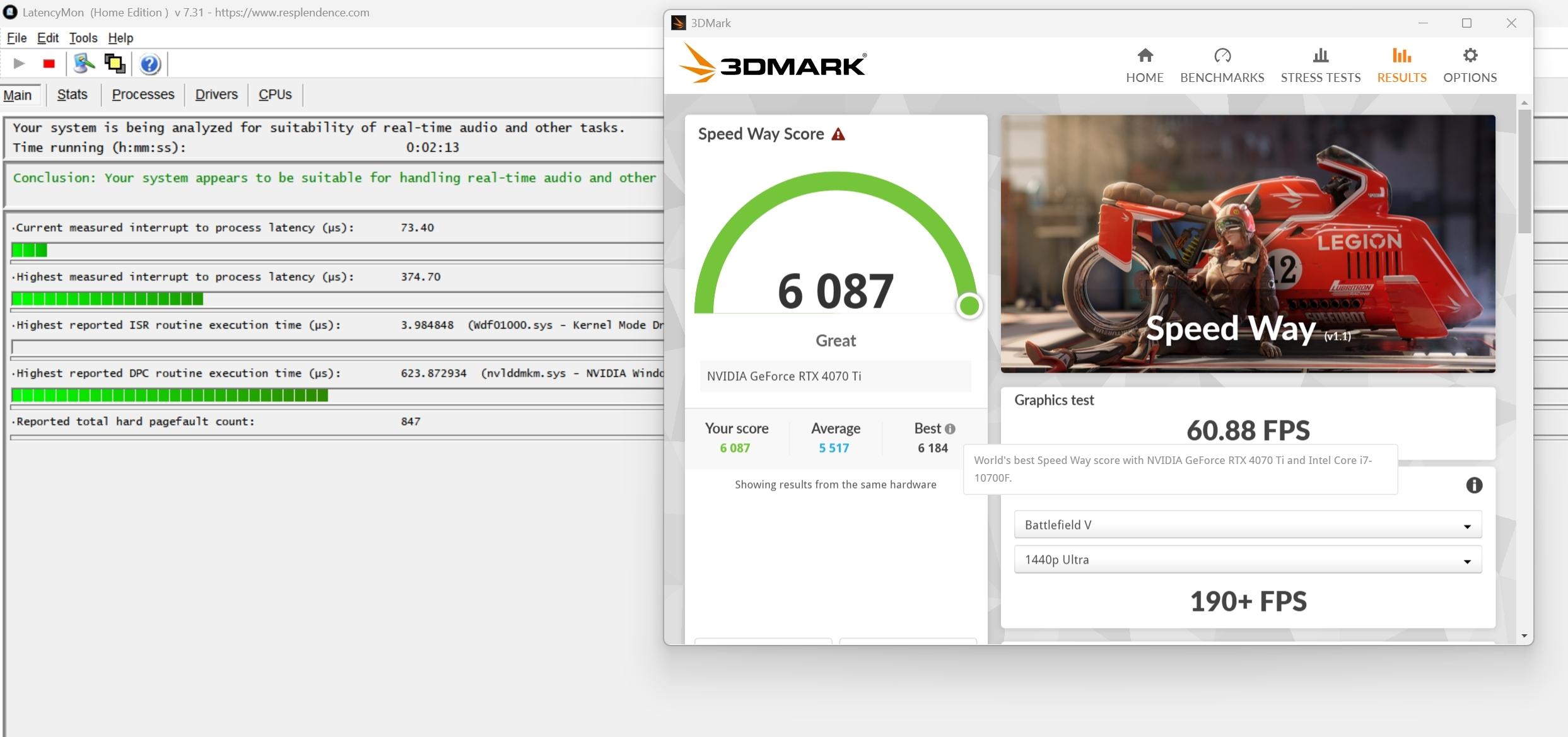Open the STRESS TESTS section

(x=1320, y=65)
